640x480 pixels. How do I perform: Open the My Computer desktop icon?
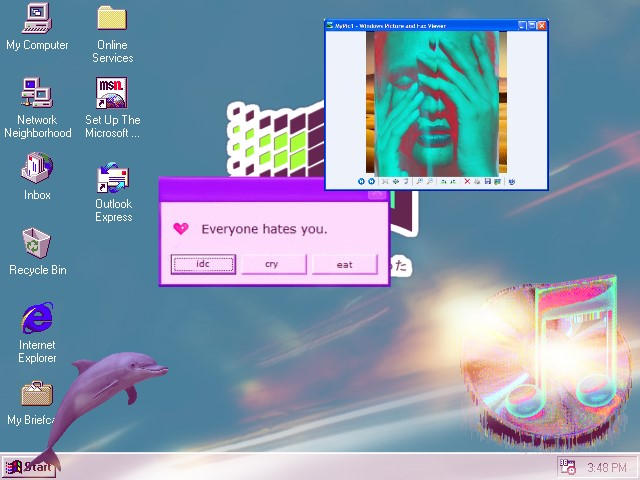[37, 27]
